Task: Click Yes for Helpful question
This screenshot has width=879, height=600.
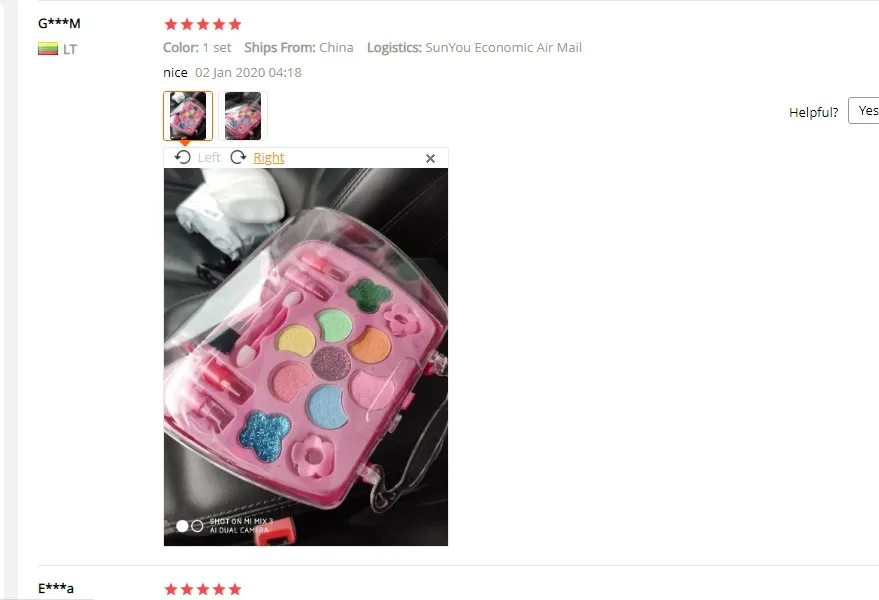Action: (864, 110)
